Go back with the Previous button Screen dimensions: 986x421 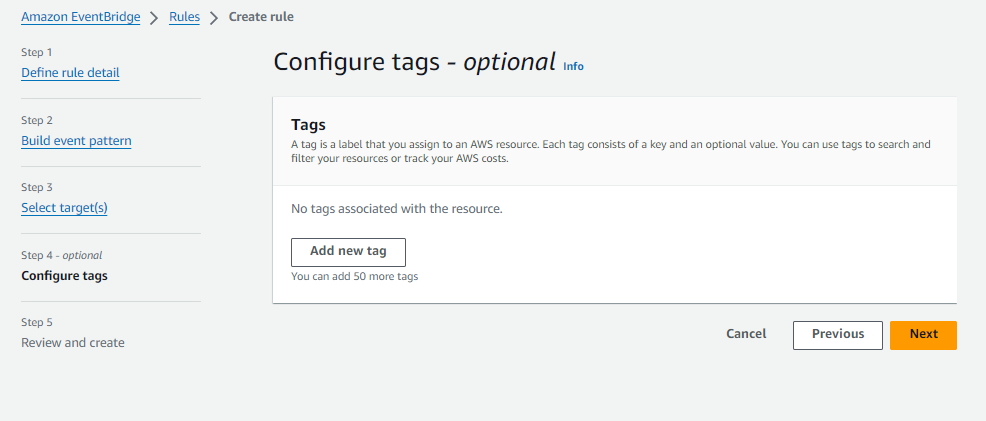point(838,335)
